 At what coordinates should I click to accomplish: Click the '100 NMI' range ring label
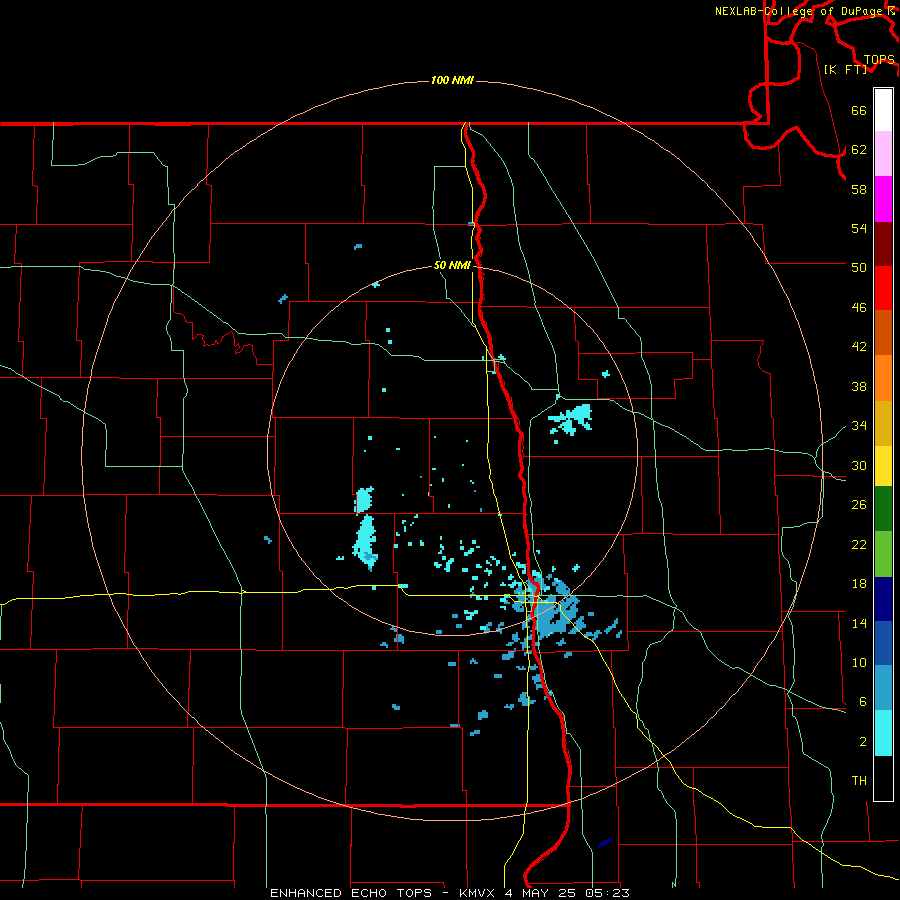(452, 80)
